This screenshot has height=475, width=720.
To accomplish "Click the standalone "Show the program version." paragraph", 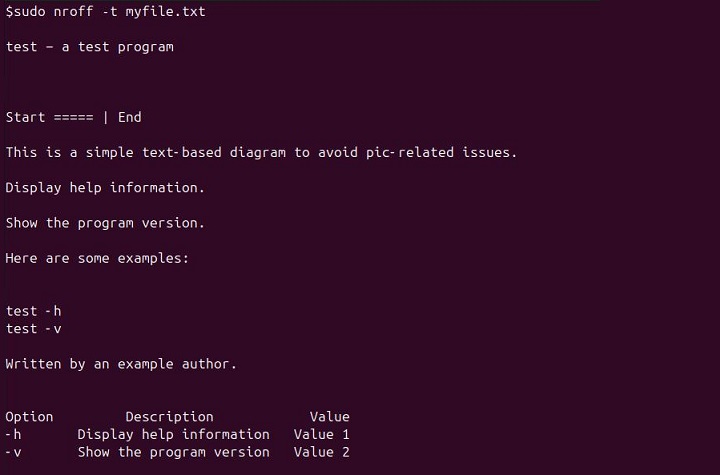I will pyautogui.click(x=105, y=223).
